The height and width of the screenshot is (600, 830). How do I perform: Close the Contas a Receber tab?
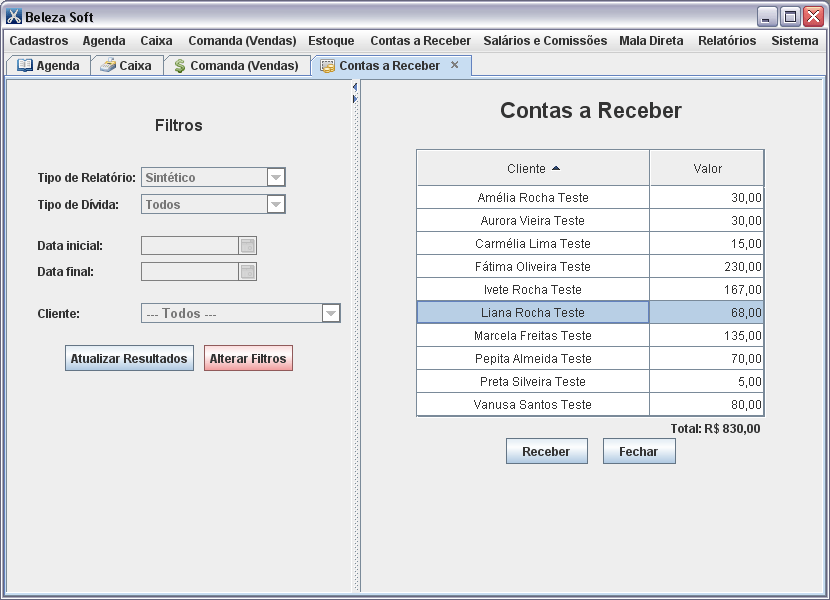point(455,64)
